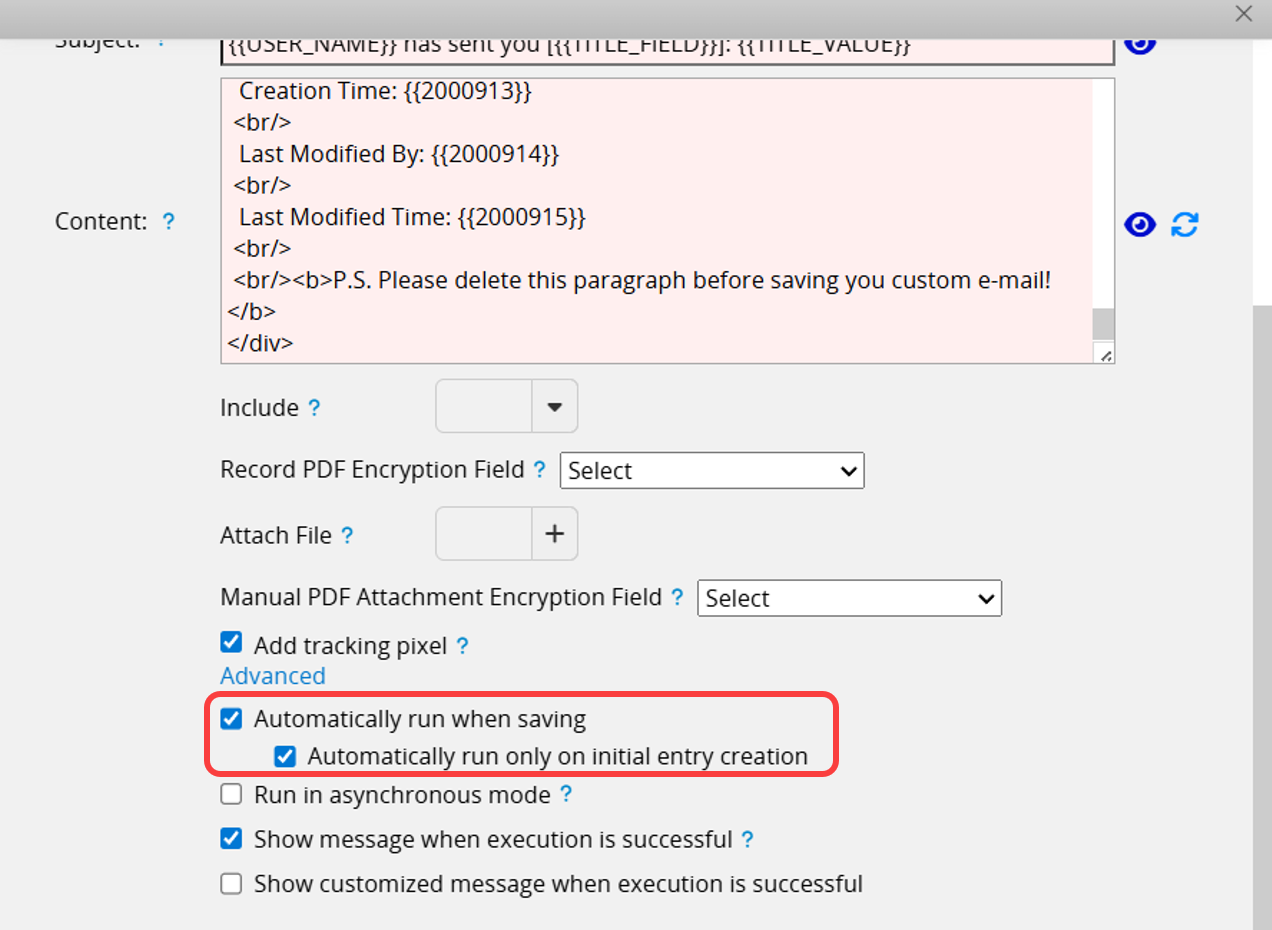Click the Advanced link
The width and height of the screenshot is (1272, 930).
[273, 676]
